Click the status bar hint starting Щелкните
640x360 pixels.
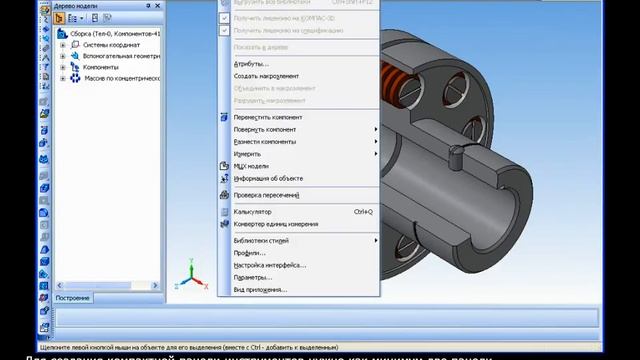point(189,347)
